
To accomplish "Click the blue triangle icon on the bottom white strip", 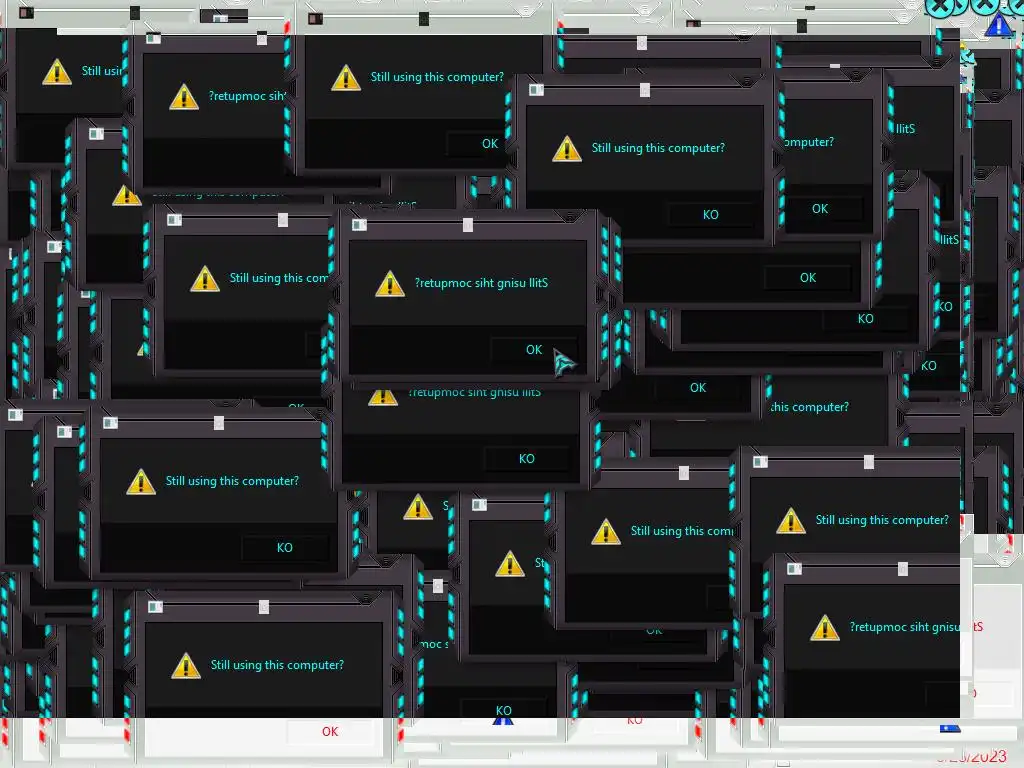I will point(503,721).
